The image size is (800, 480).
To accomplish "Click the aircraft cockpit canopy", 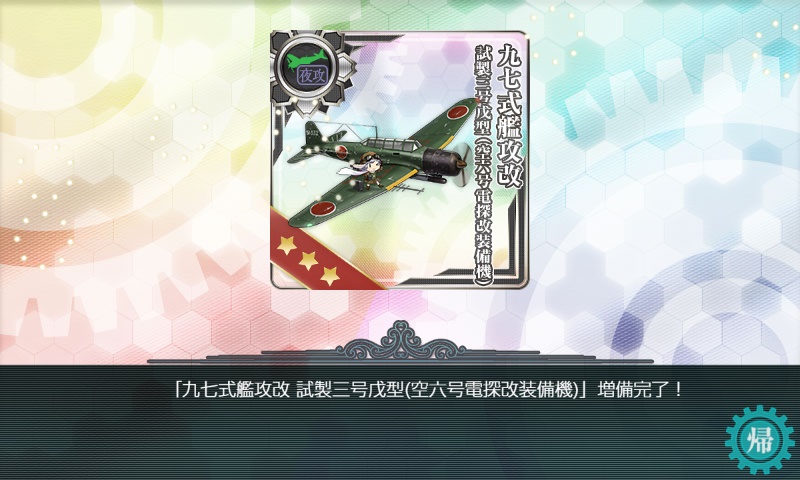I will tap(391, 145).
